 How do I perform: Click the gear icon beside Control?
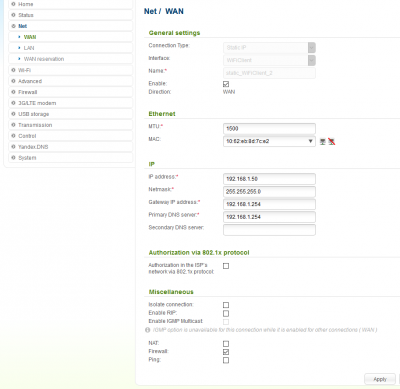click(13, 136)
